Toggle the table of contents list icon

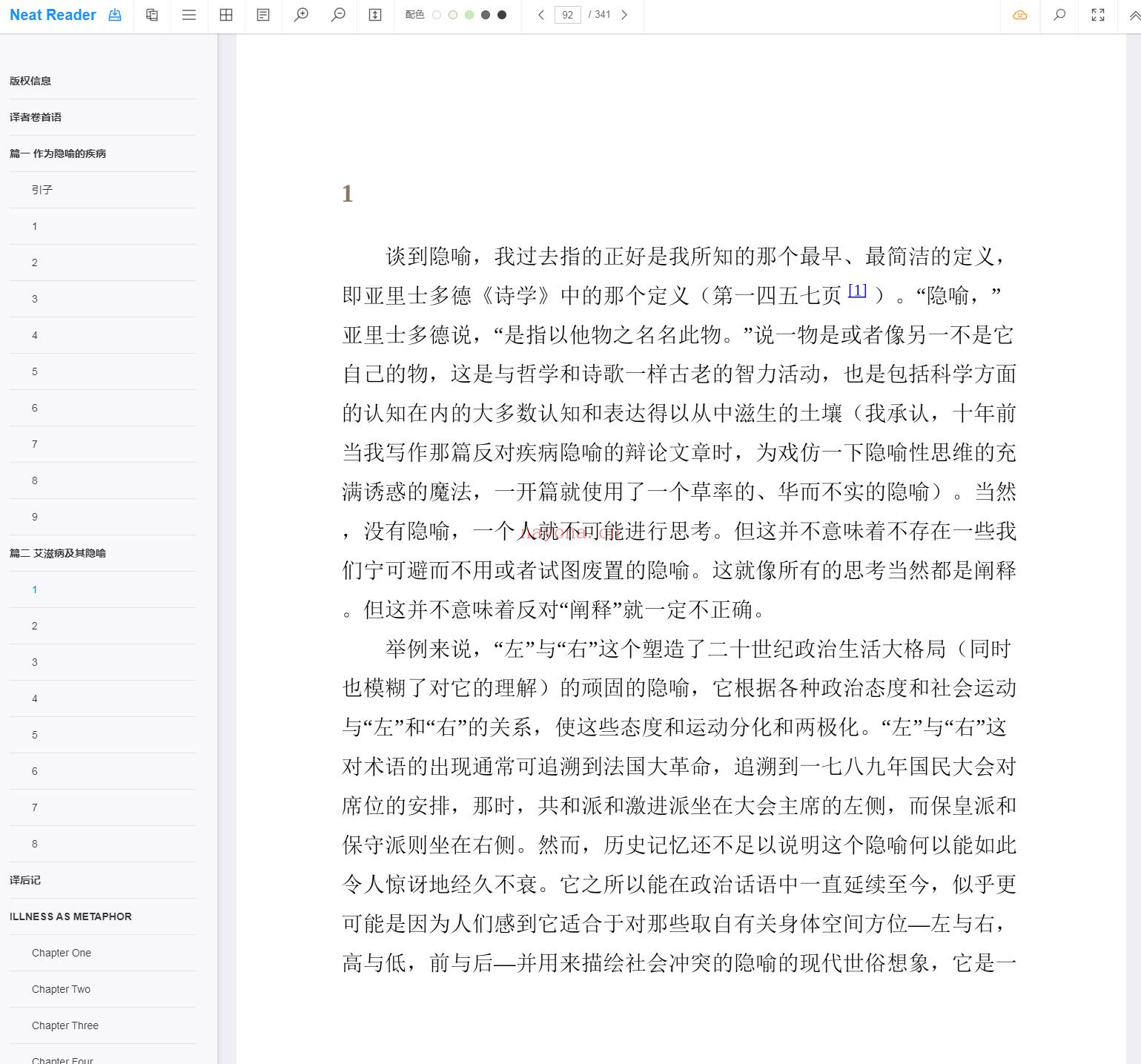189,15
